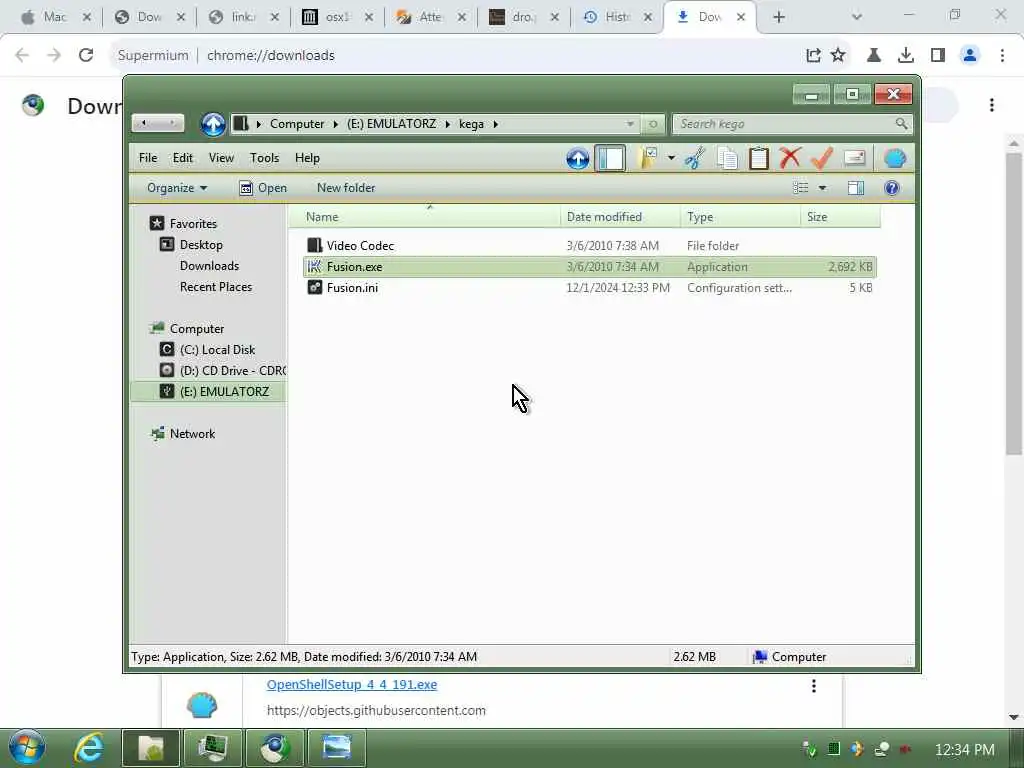Open the File menu
The image size is (1024, 768).
point(148,158)
